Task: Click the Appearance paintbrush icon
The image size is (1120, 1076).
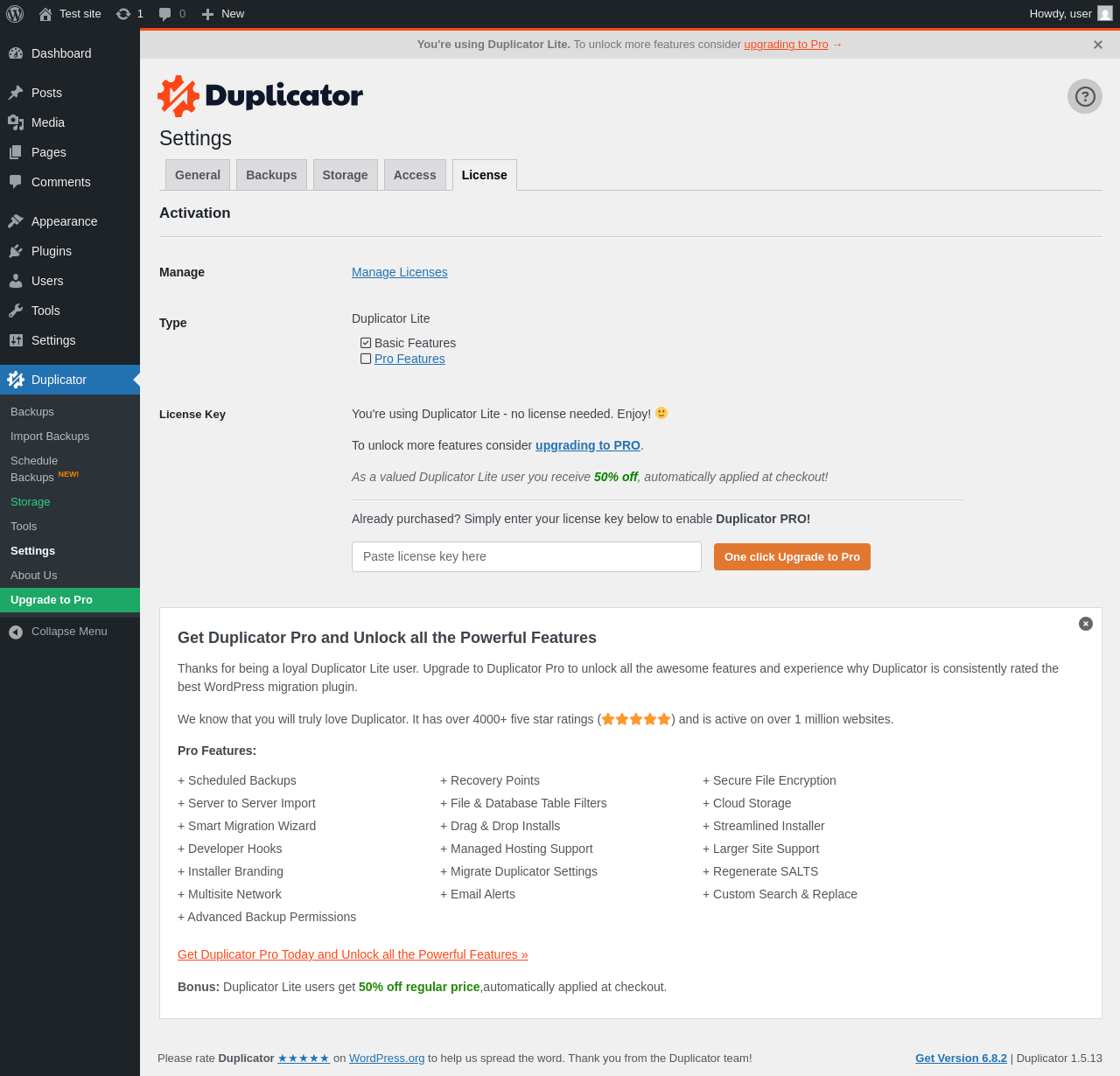Action: pos(16,221)
